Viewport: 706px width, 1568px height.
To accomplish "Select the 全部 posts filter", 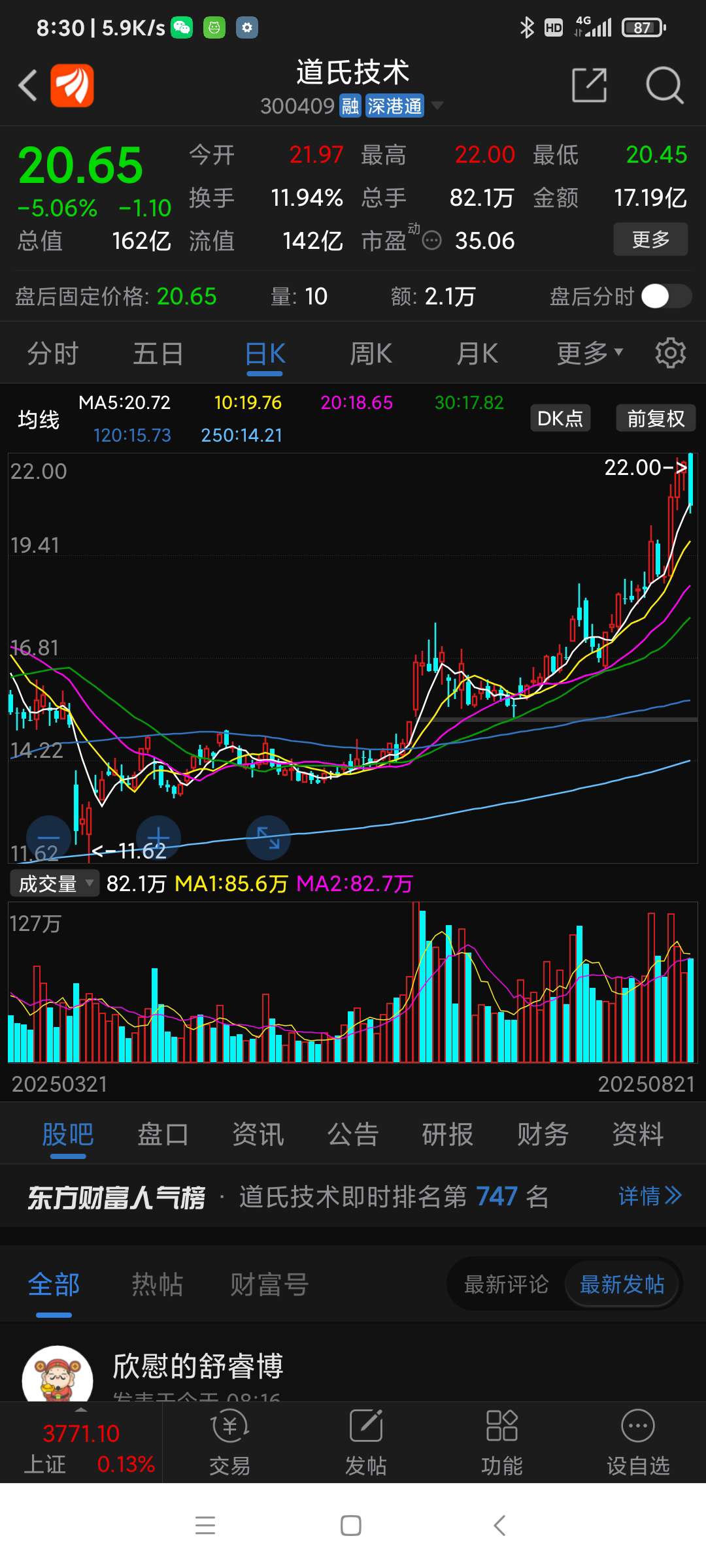I will [x=54, y=1285].
